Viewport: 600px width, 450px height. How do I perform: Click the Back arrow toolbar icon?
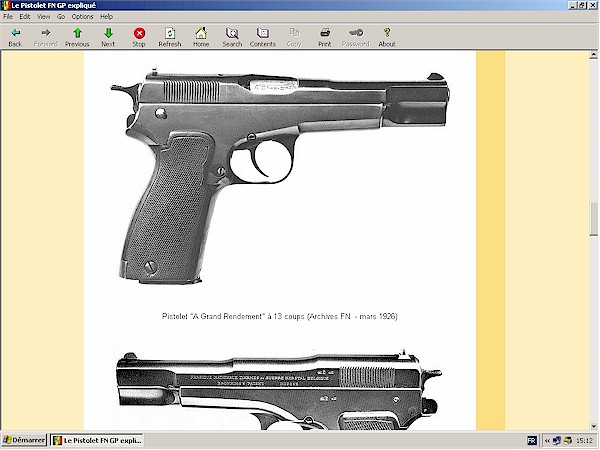15,37
